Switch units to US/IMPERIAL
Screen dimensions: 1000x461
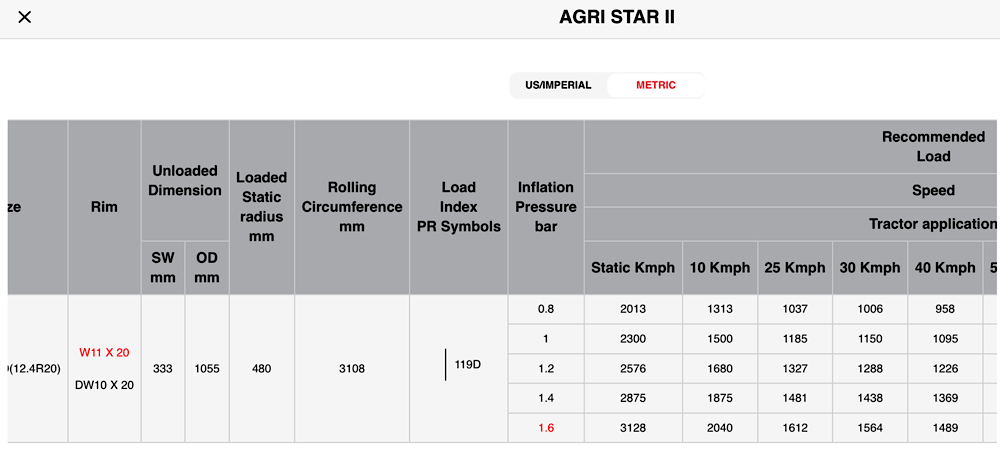tap(558, 85)
